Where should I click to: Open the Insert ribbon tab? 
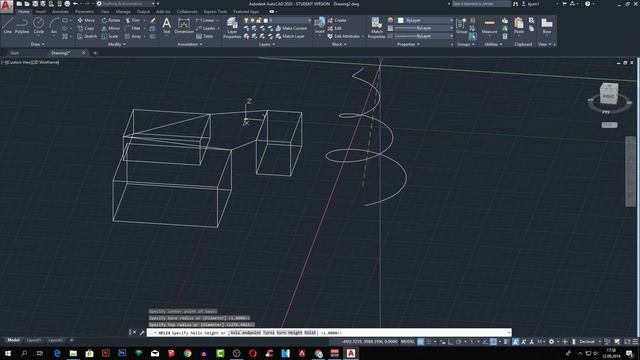pyautogui.click(x=41, y=12)
